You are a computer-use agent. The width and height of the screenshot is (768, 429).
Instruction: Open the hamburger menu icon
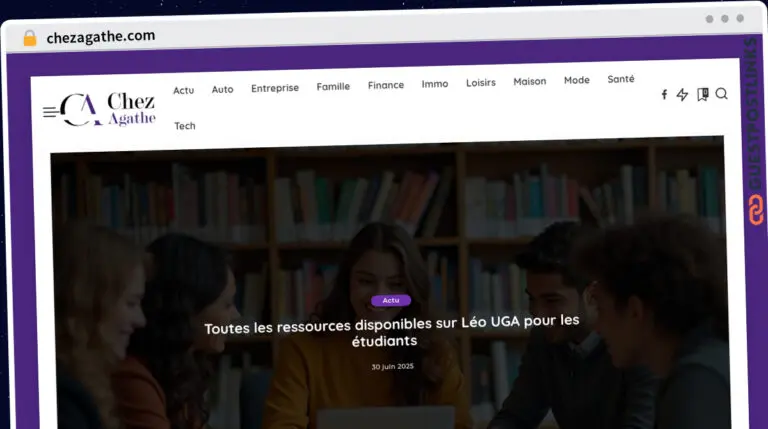(50, 112)
